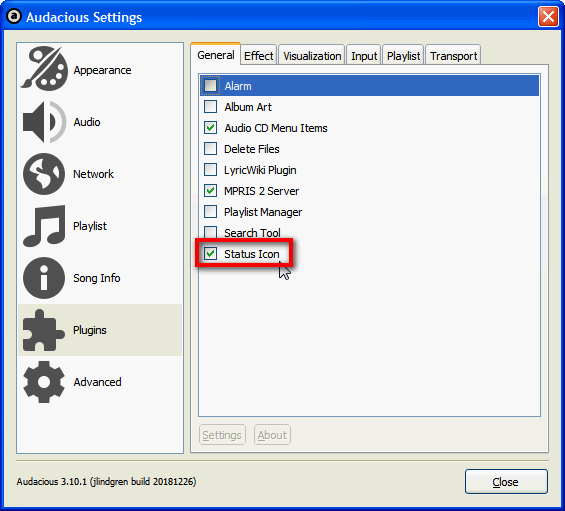565x511 pixels.
Task: Click the Settings button
Action: (x=222, y=435)
